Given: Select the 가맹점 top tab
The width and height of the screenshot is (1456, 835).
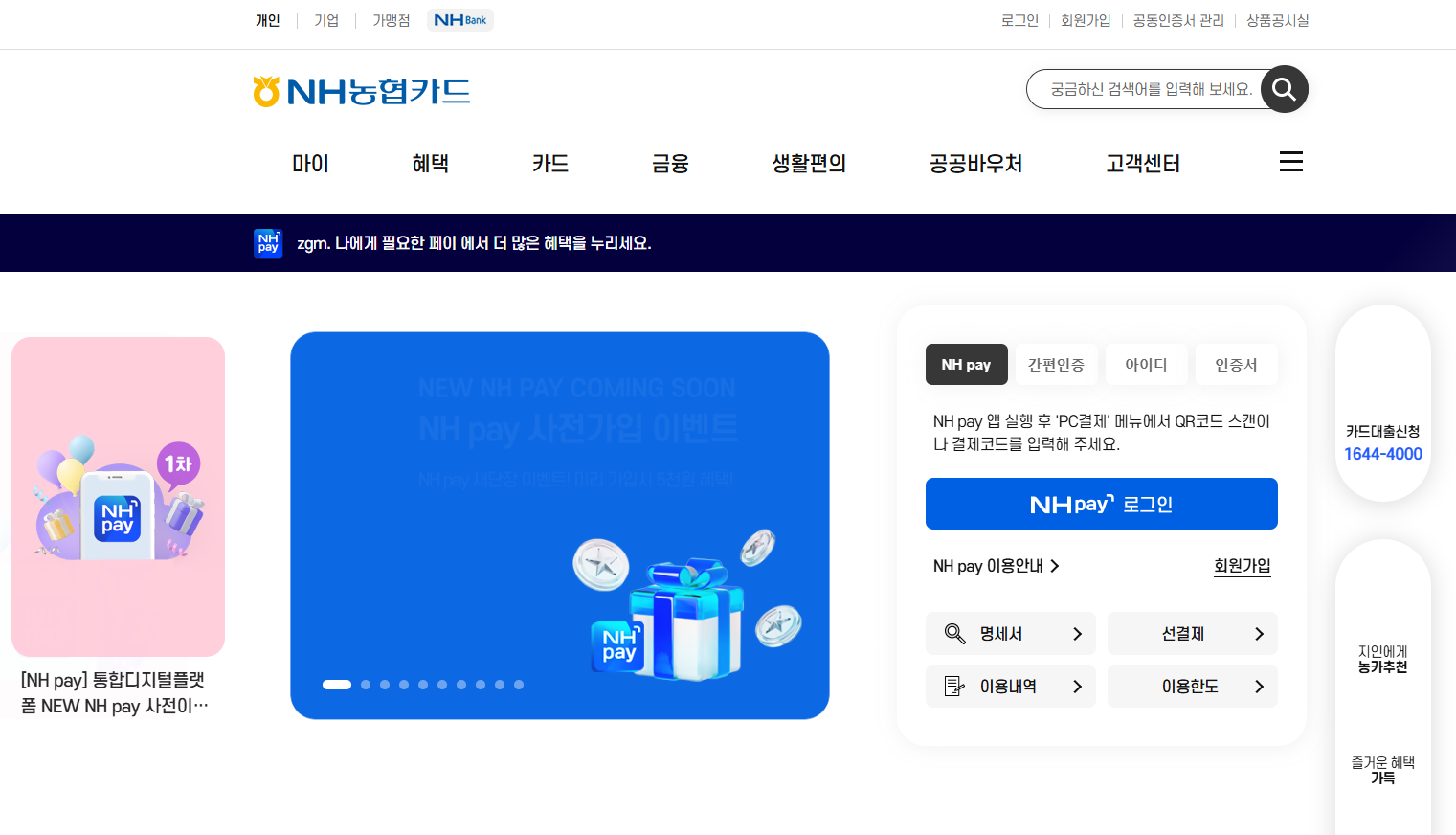Looking at the screenshot, I should 392,20.
